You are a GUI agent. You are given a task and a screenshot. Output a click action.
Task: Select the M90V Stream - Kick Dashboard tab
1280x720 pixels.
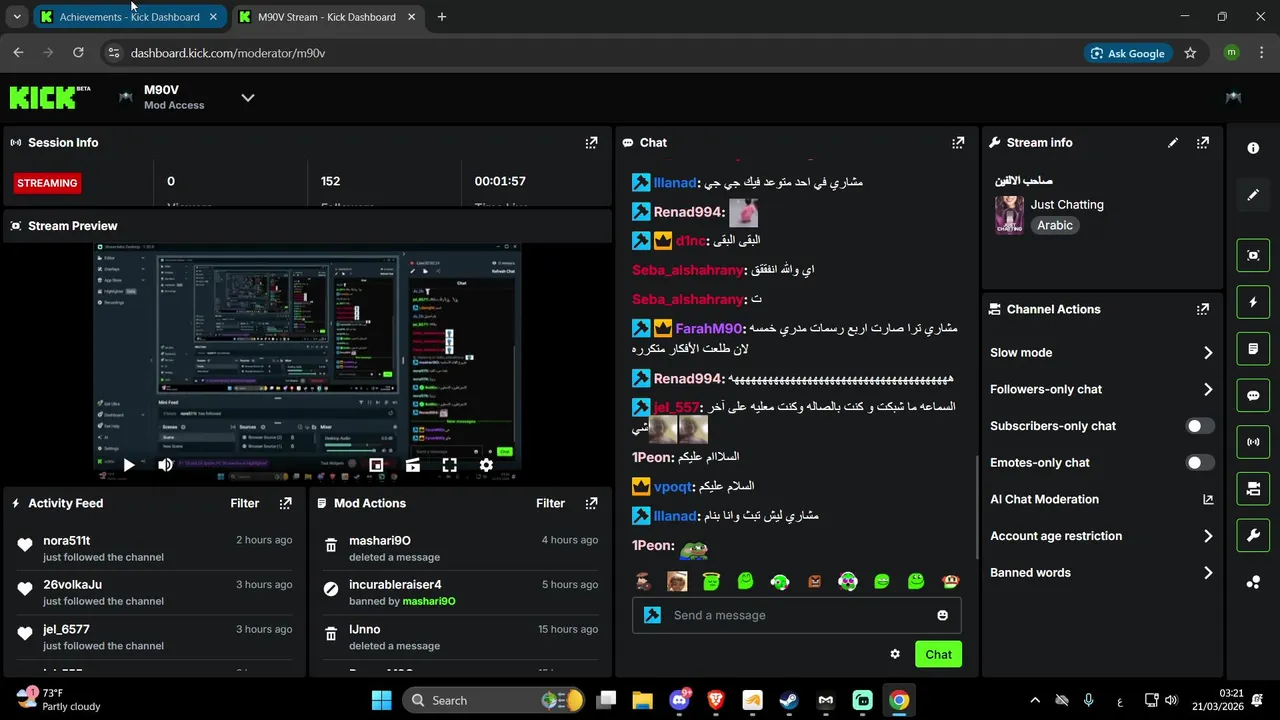point(327,17)
